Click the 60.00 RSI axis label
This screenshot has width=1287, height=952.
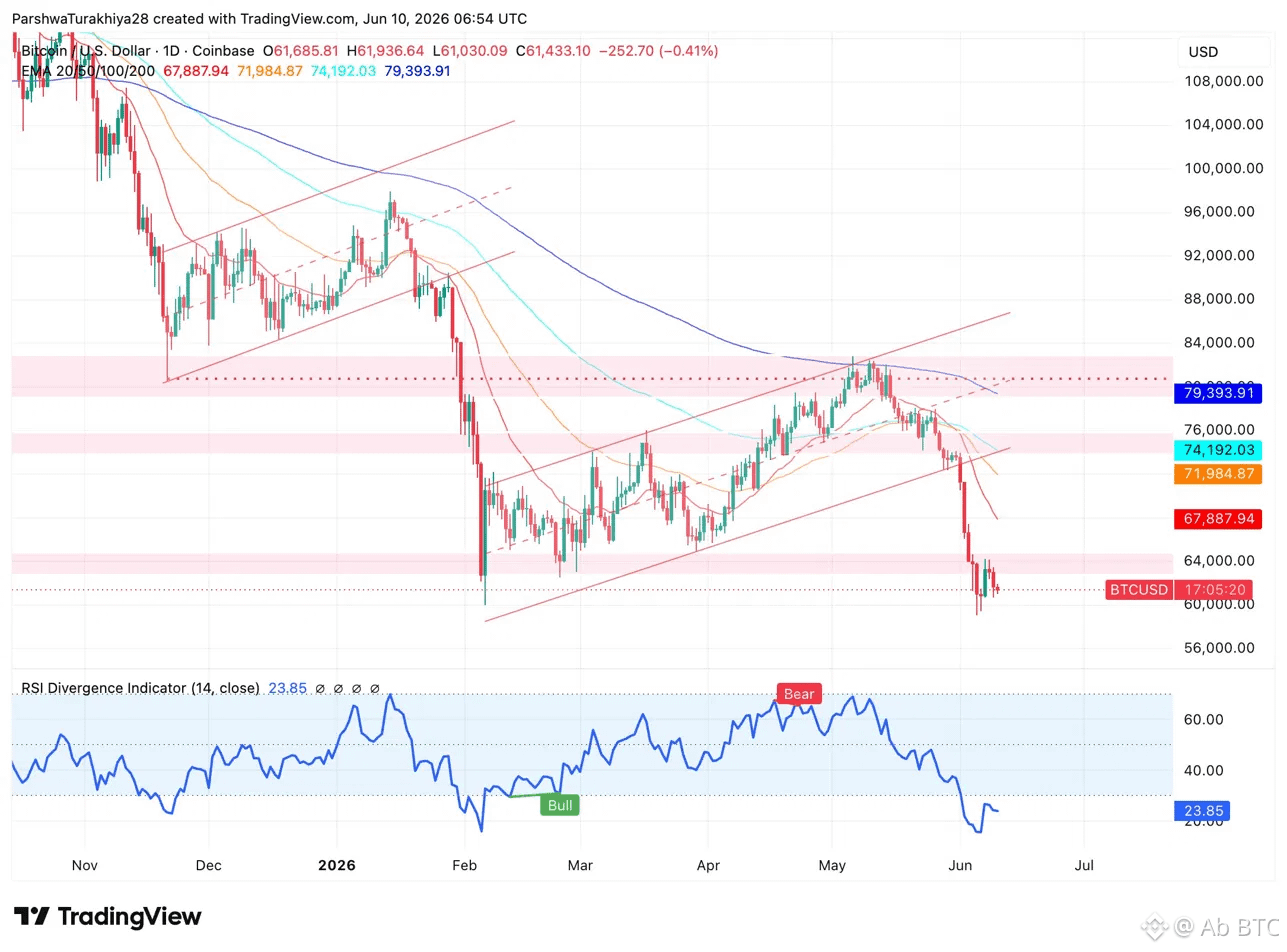1202,719
